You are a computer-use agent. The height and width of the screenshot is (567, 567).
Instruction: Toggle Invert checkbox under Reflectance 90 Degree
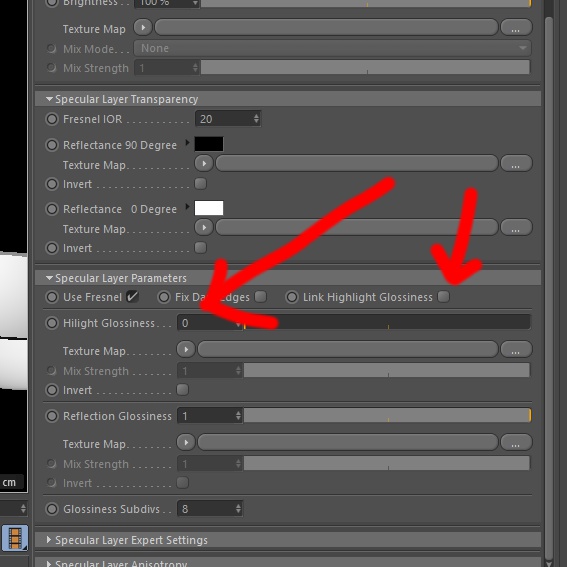point(201,184)
